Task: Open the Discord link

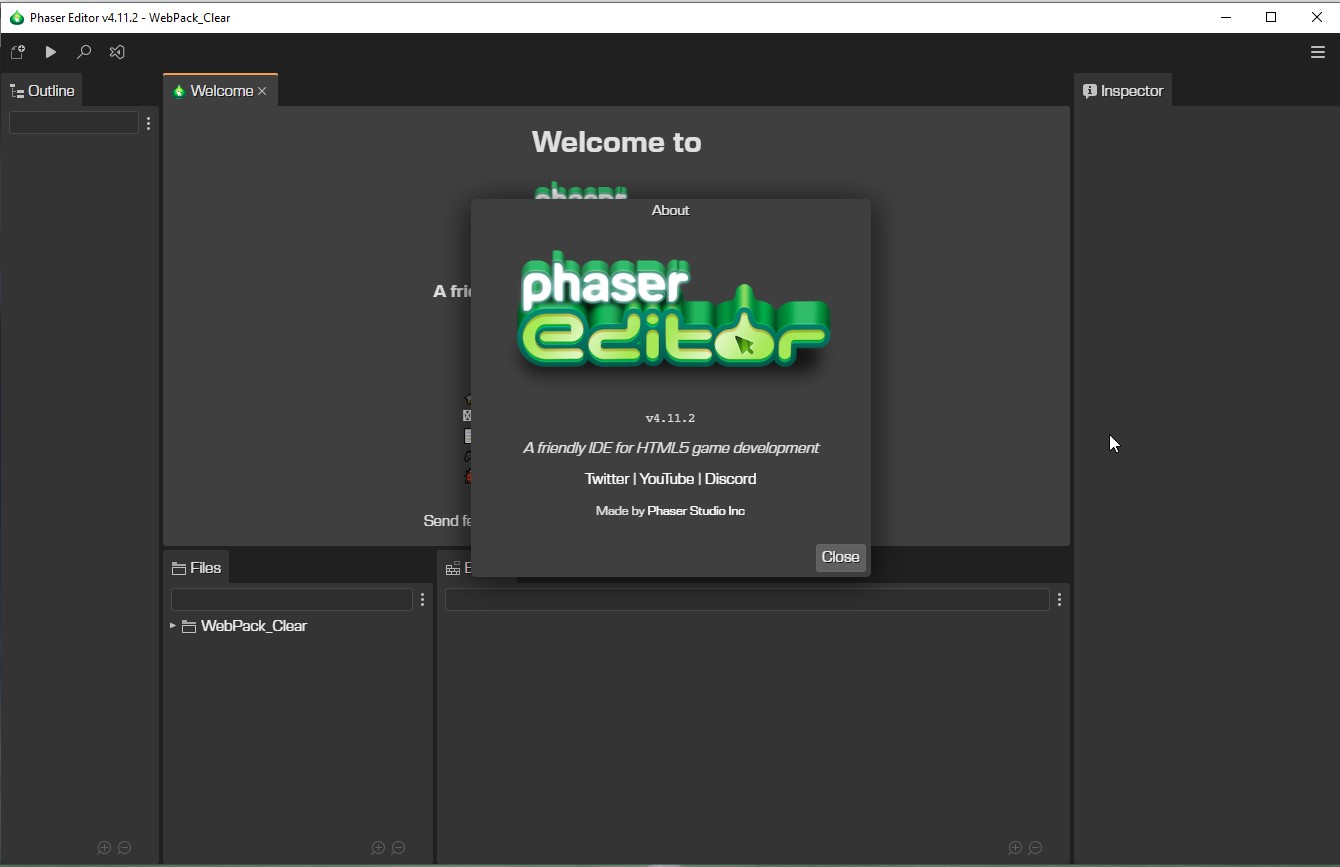Action: (x=730, y=479)
